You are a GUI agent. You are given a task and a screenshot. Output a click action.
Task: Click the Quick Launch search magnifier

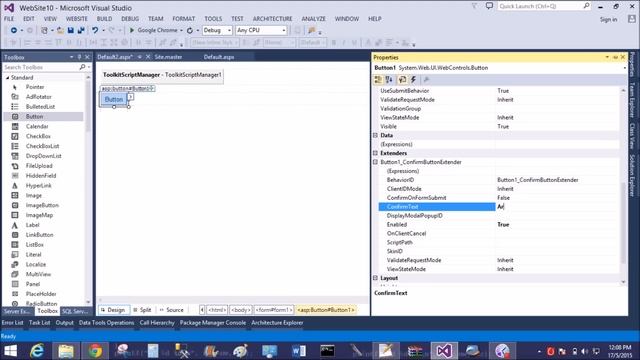pyautogui.click(x=586, y=6)
